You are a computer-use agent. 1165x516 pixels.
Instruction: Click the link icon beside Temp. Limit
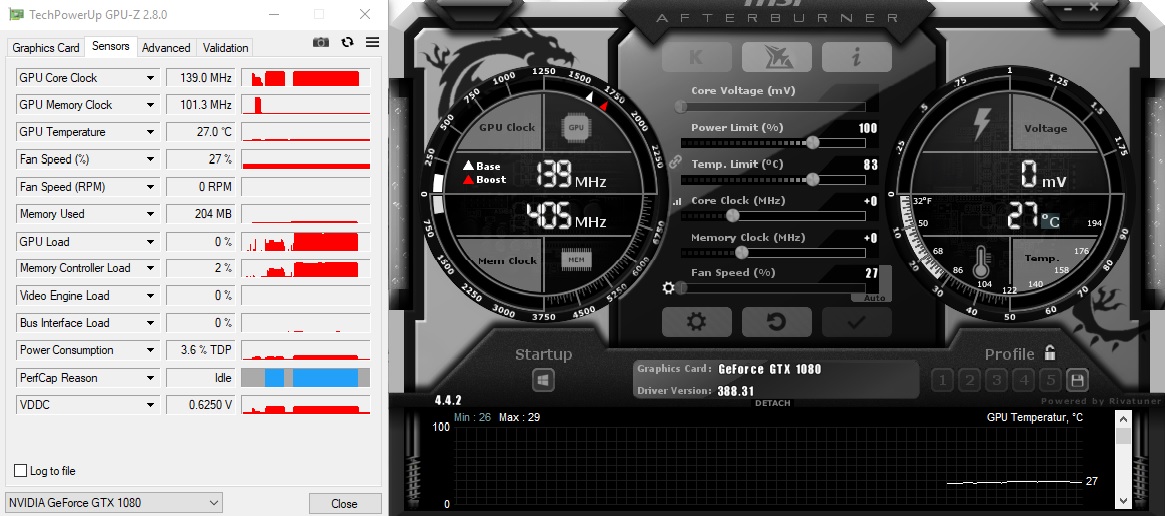pyautogui.click(x=675, y=161)
